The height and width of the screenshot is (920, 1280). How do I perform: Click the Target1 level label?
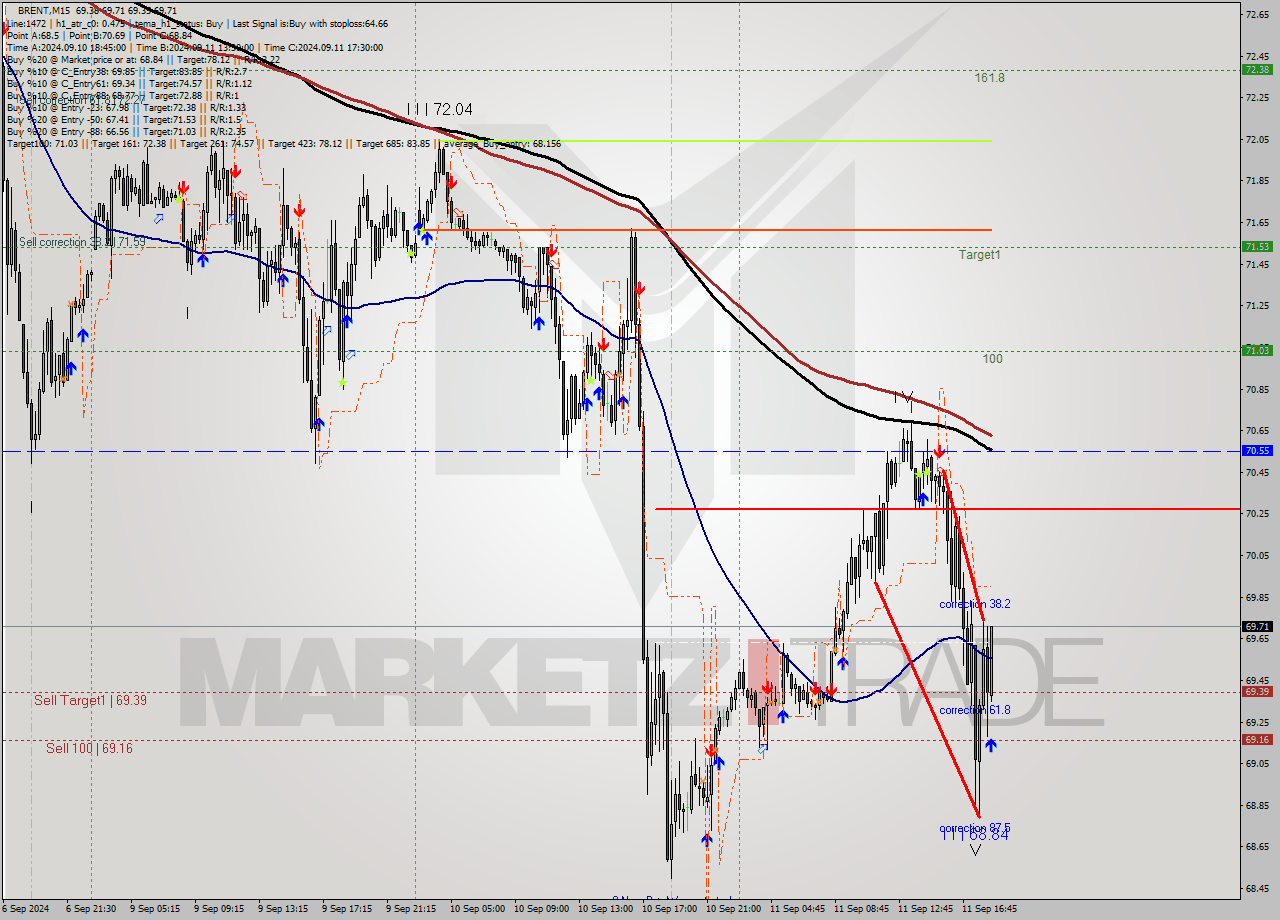pyautogui.click(x=980, y=255)
